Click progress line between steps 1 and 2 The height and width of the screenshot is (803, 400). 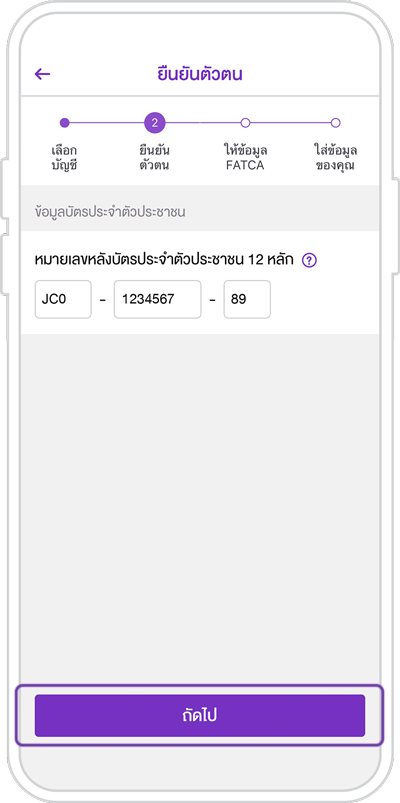107,123
